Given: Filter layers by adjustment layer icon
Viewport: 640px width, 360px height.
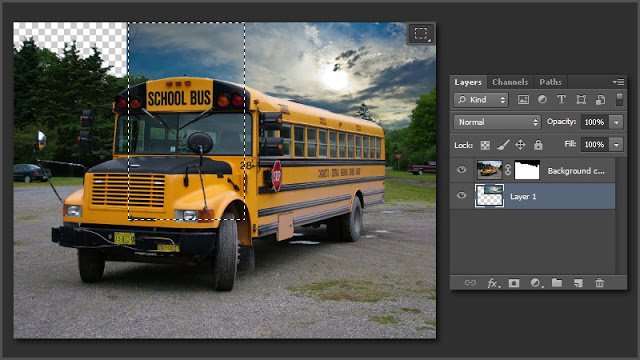Looking at the screenshot, I should [x=542, y=100].
